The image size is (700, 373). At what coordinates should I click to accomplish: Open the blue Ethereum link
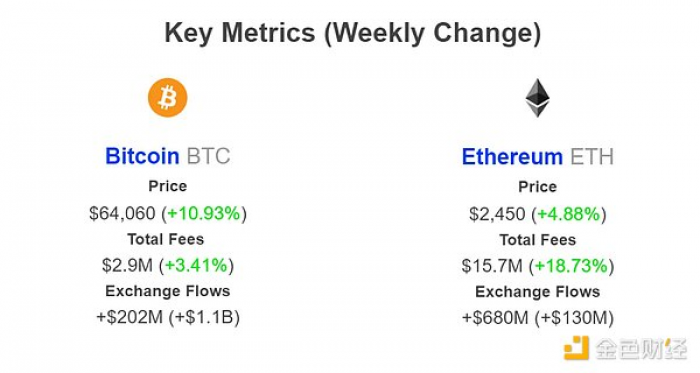coord(512,157)
